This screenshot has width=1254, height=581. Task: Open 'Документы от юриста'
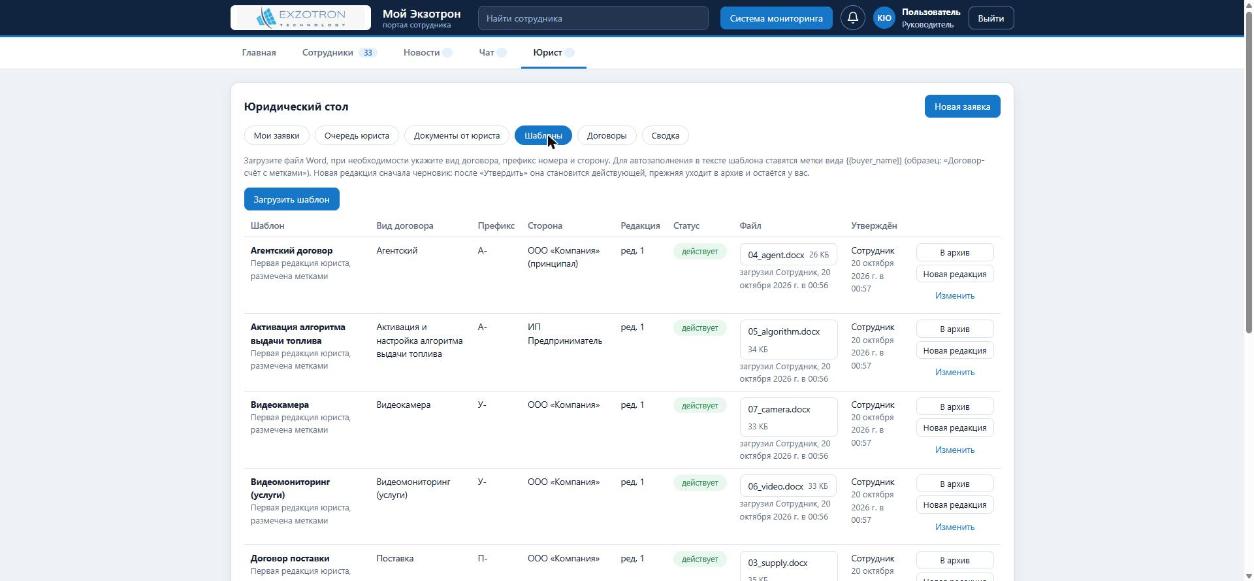[457, 136]
